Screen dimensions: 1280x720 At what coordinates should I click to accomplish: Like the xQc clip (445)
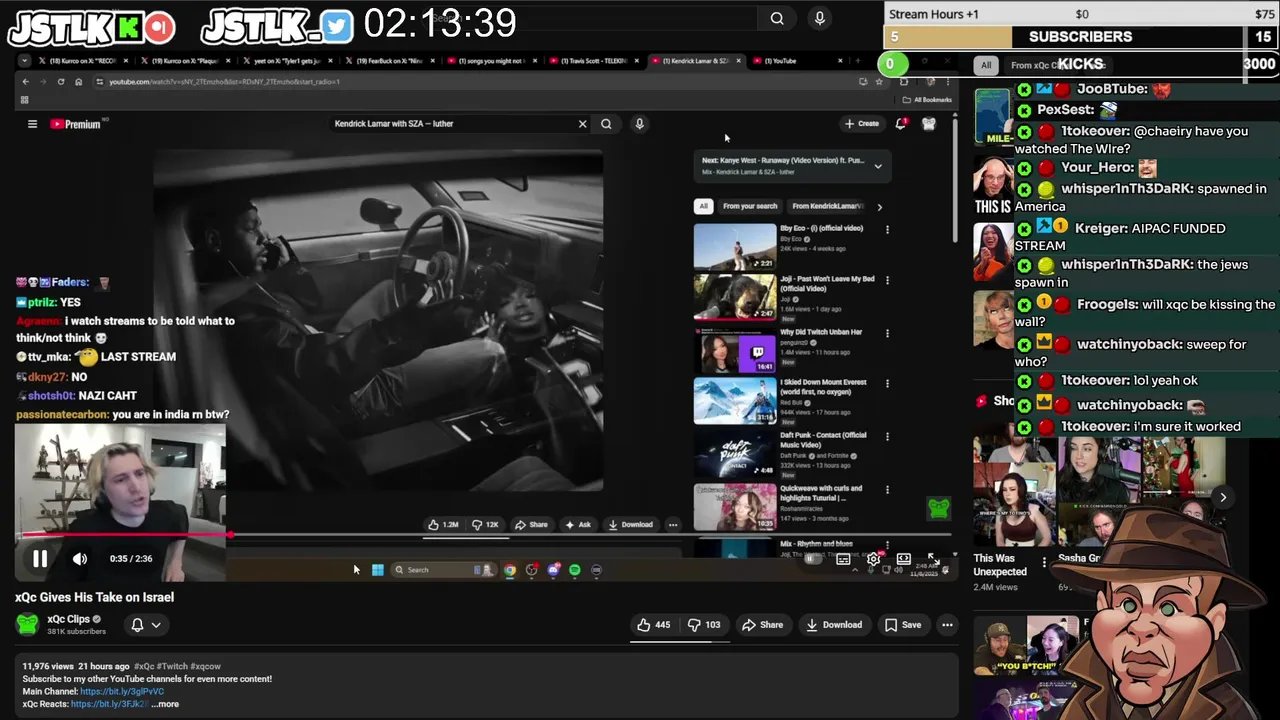click(653, 625)
